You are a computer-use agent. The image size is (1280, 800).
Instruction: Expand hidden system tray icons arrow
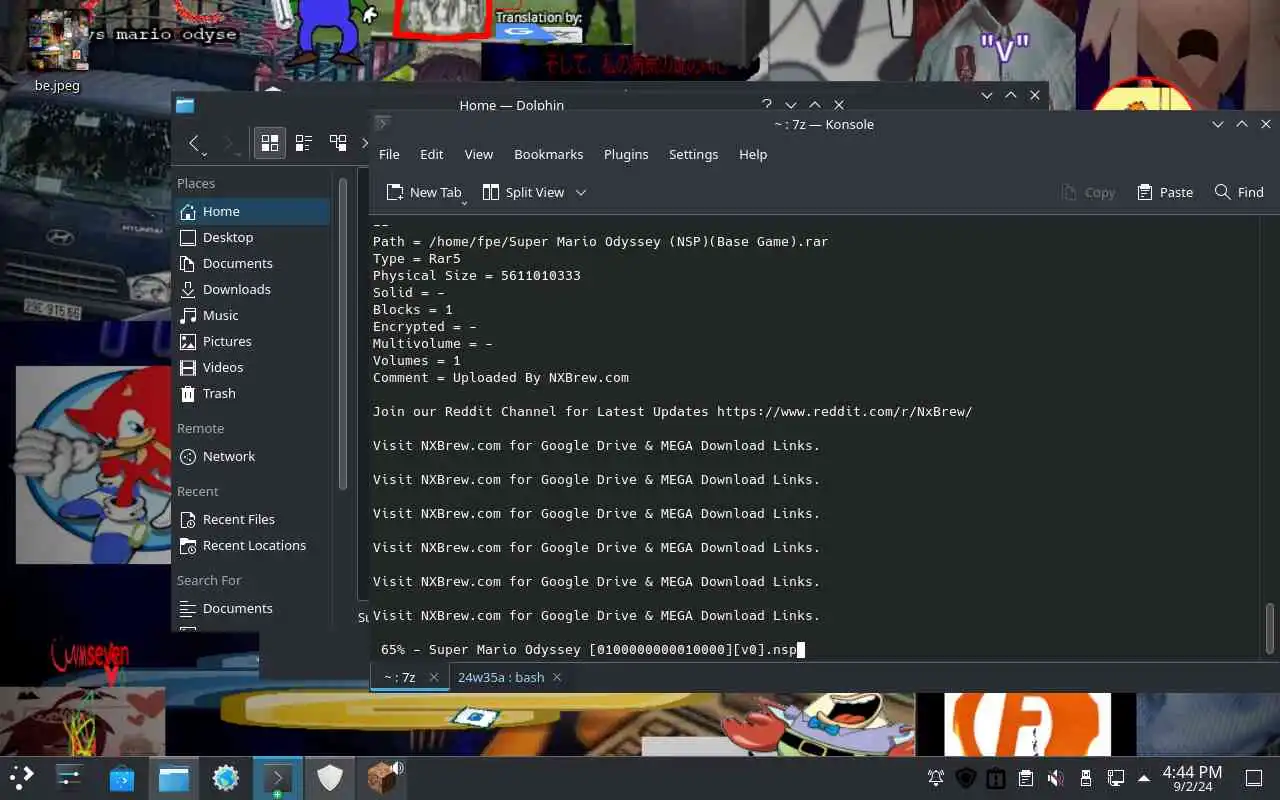click(1145, 778)
